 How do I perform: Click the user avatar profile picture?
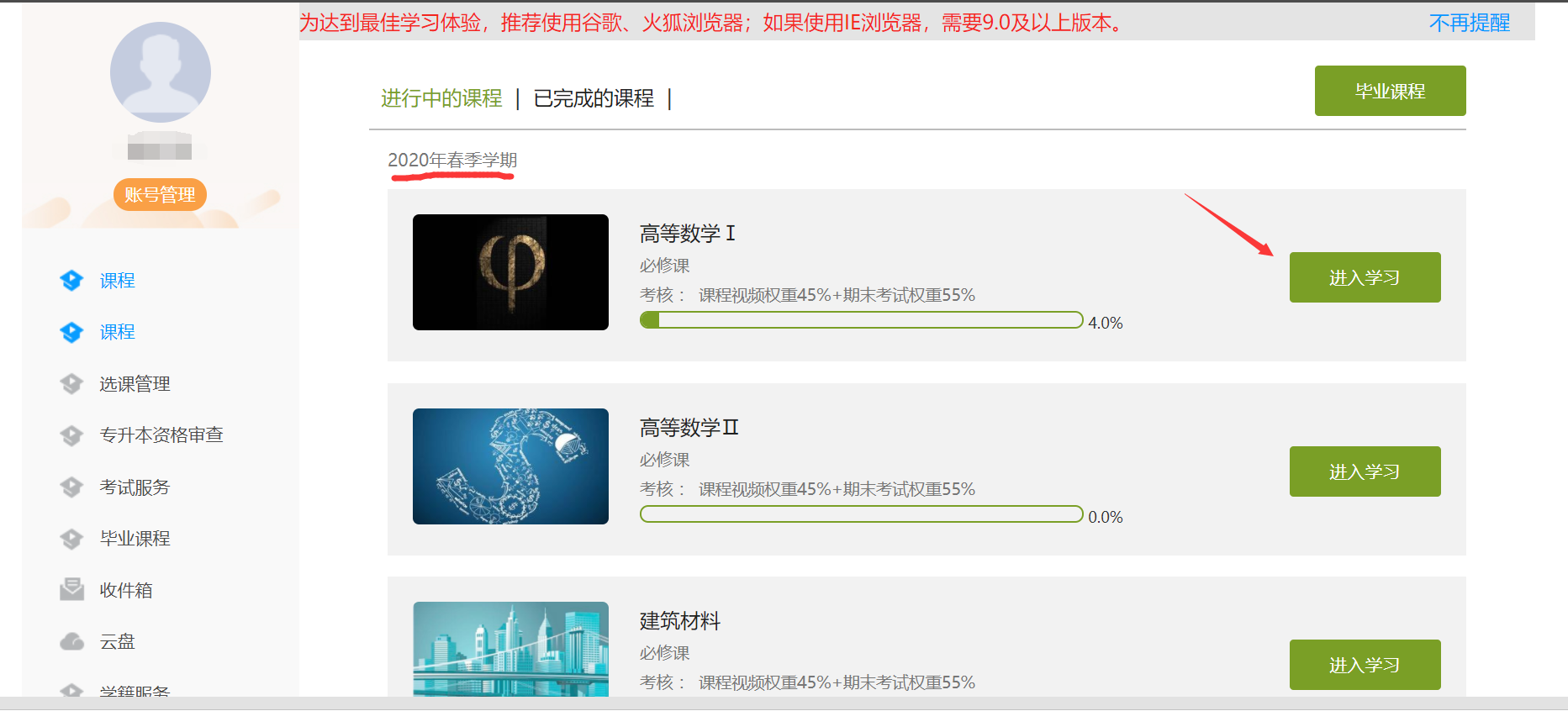pos(161,72)
